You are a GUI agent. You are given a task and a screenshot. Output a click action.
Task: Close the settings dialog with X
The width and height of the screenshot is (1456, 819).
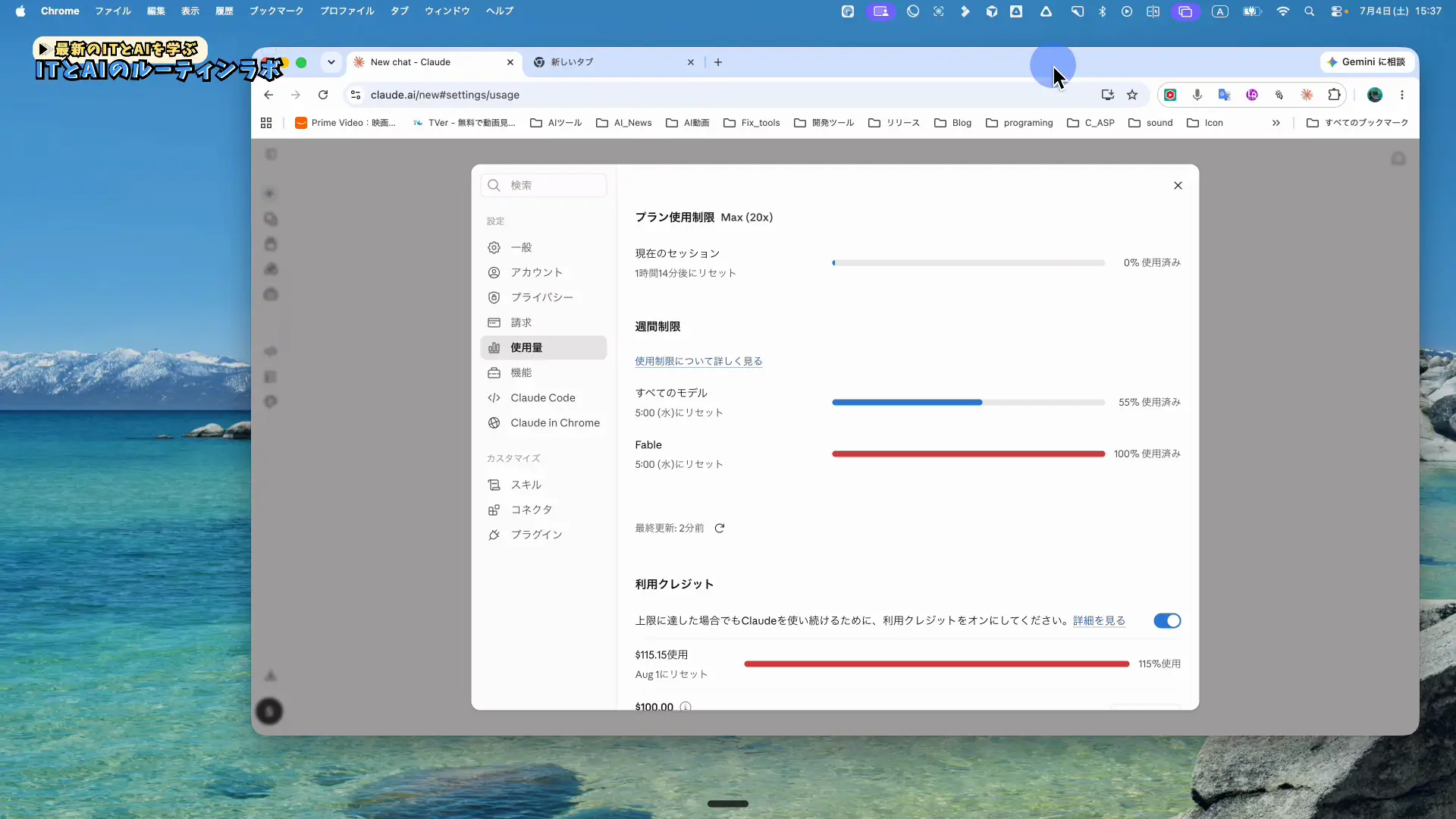pyautogui.click(x=1178, y=185)
